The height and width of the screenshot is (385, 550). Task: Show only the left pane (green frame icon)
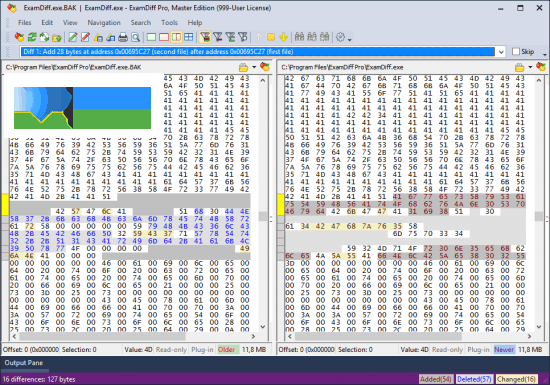coord(152,37)
